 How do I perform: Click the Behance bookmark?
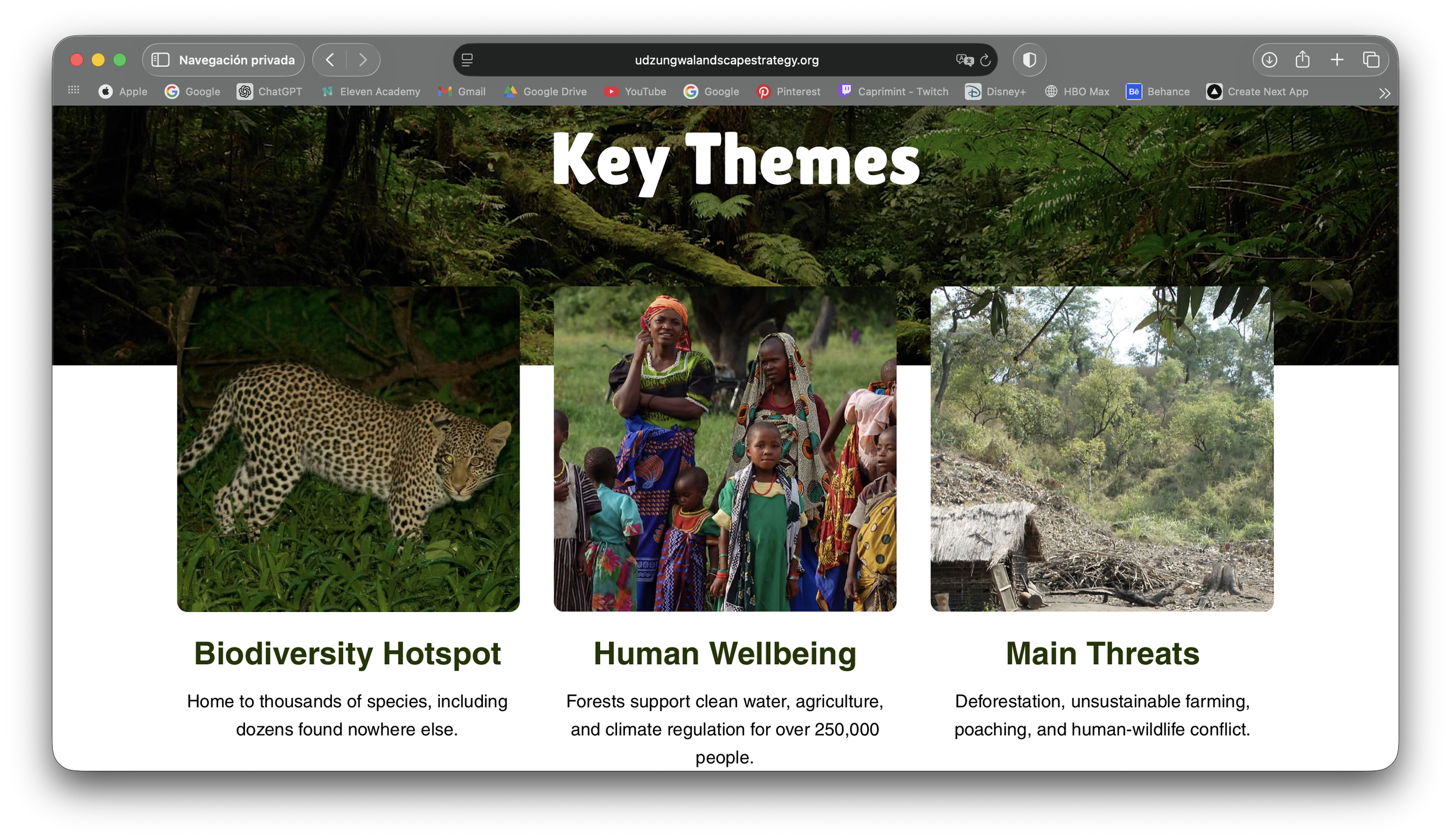coord(1157,92)
